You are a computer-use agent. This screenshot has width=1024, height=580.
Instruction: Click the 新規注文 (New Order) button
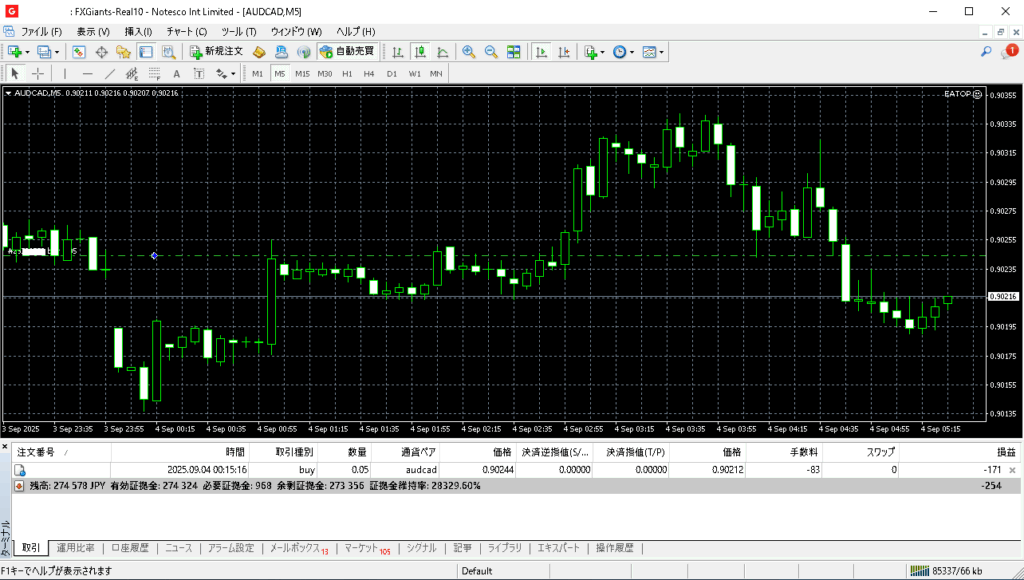click(216, 51)
